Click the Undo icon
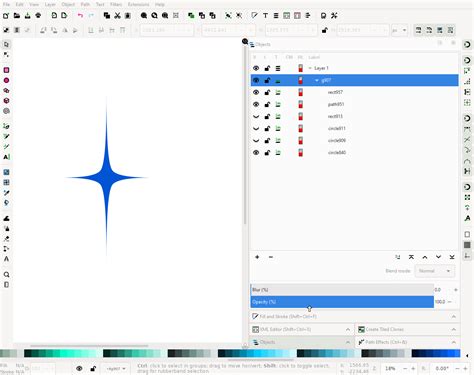This screenshot has height=375, width=474. click(80, 15)
